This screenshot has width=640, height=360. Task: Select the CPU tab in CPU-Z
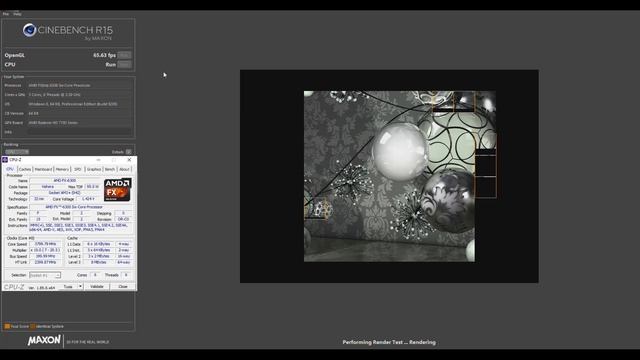tap(10, 169)
